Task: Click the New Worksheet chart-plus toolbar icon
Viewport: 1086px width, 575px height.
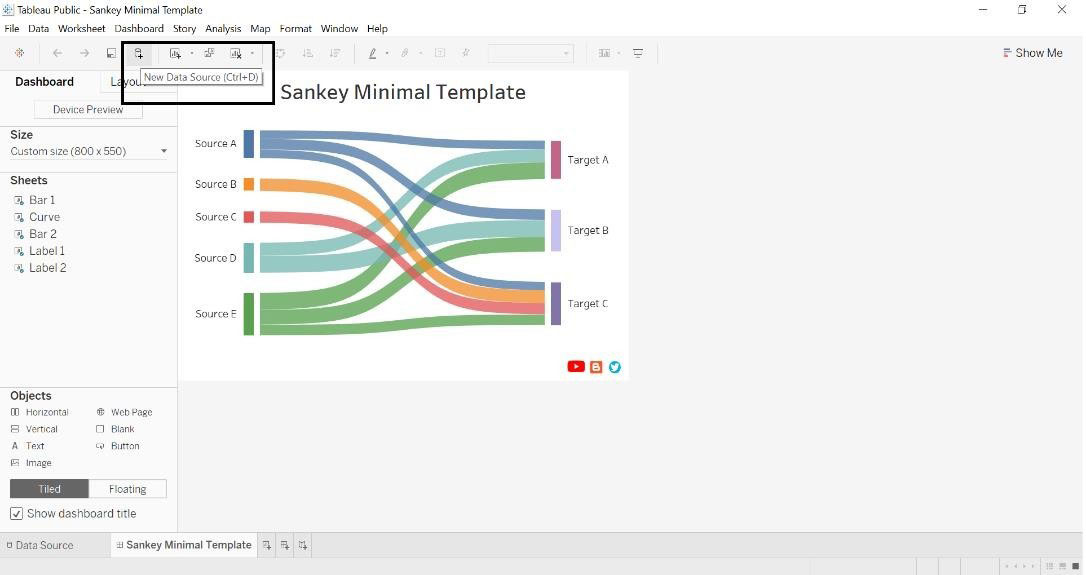Action: 175,53
